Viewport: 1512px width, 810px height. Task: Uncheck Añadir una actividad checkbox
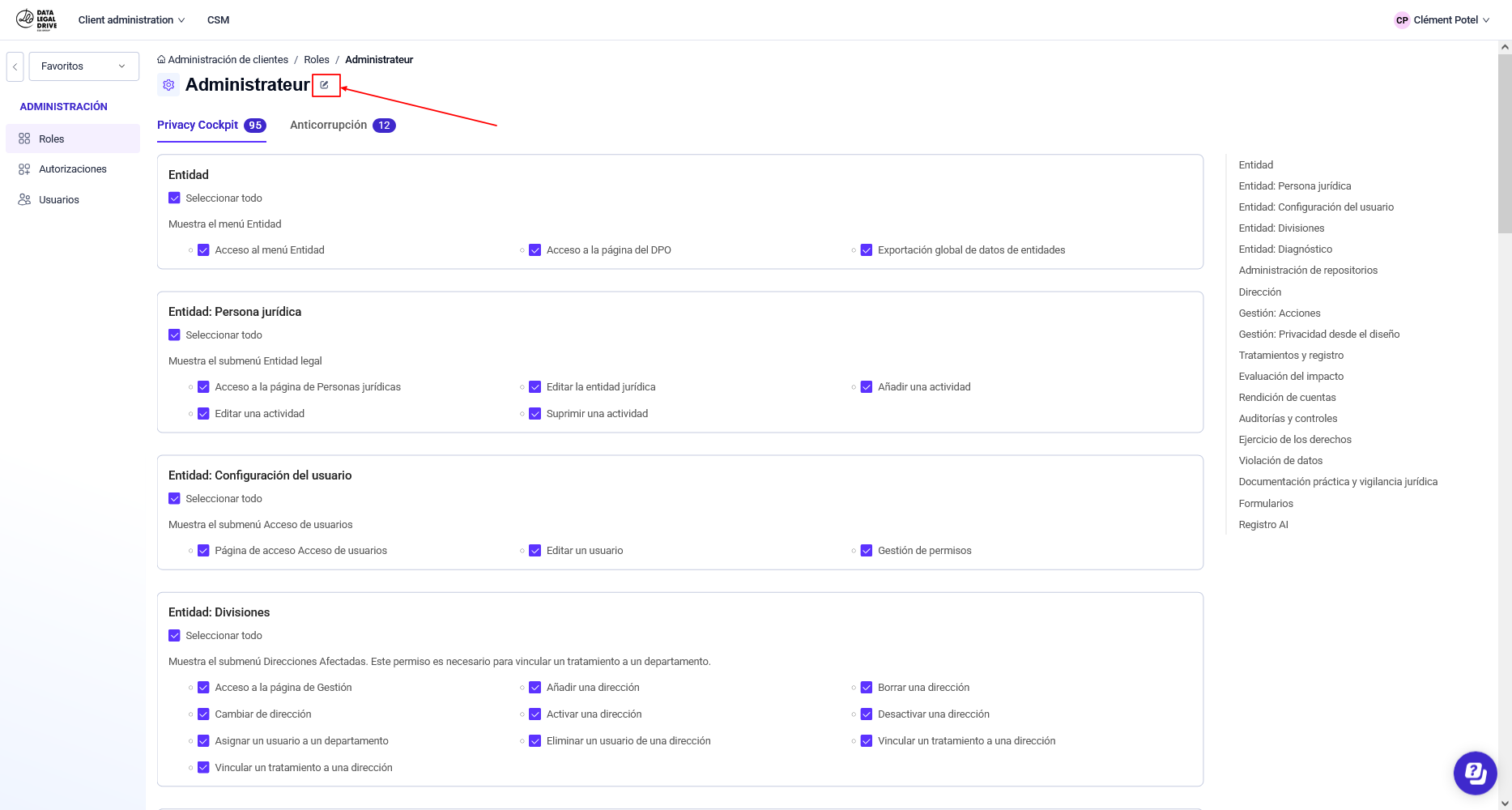click(867, 387)
